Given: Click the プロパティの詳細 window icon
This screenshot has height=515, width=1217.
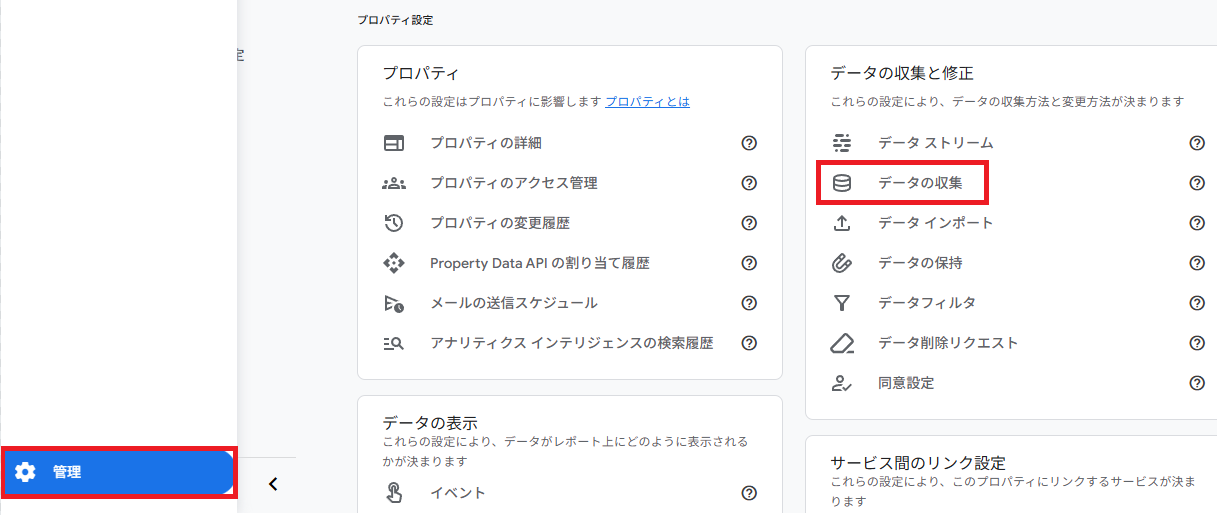Looking at the screenshot, I should pos(394,143).
